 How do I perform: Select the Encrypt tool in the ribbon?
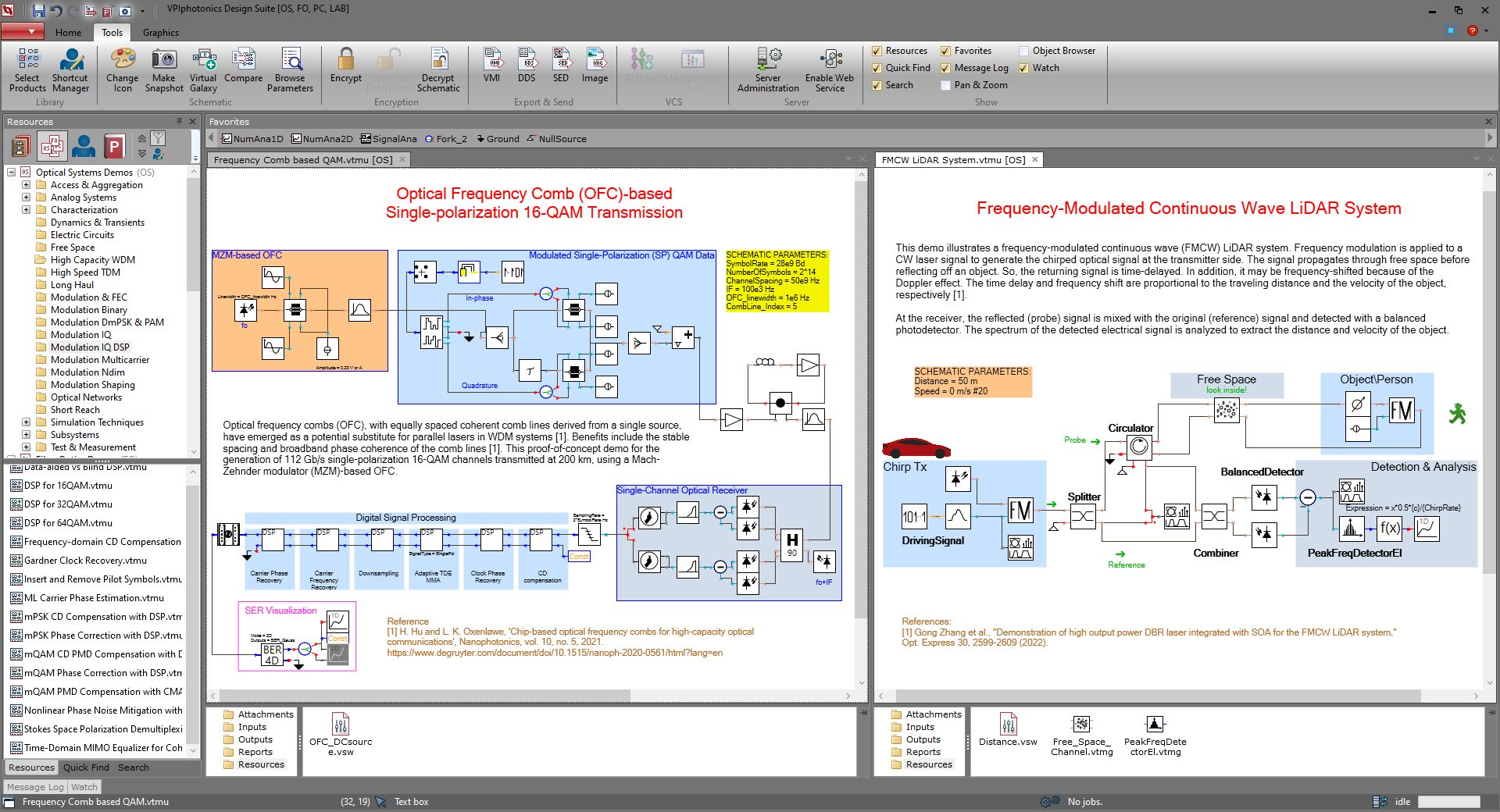[x=345, y=69]
